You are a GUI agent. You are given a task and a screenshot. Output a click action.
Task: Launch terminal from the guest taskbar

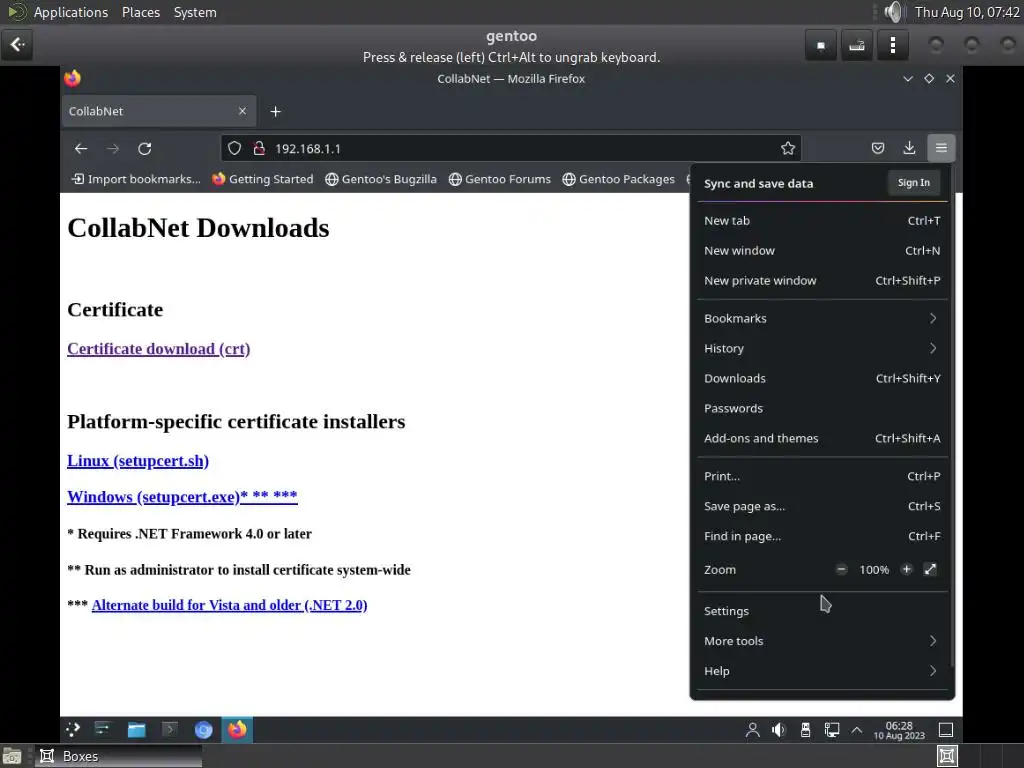[170, 729]
